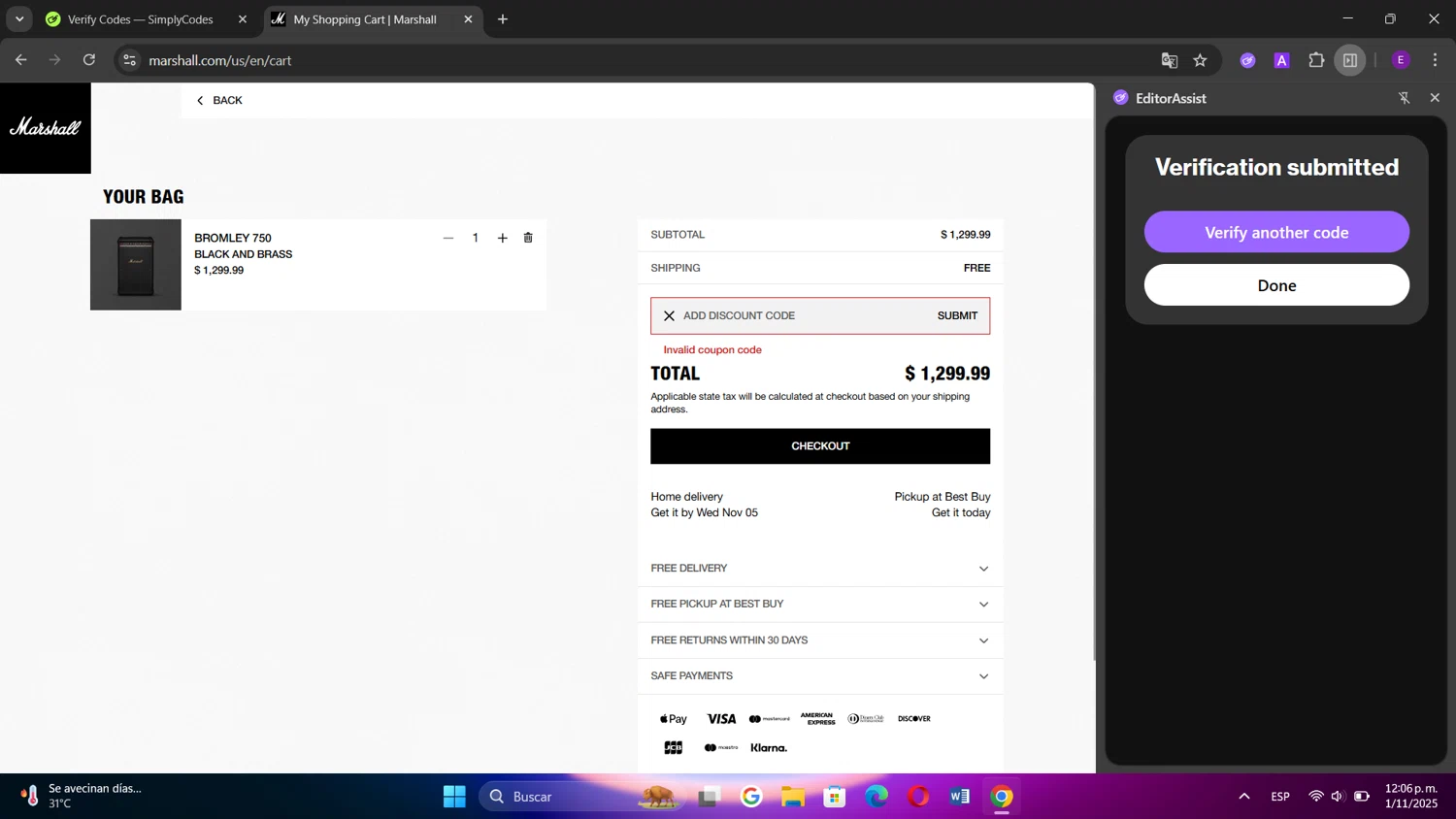Go forward in browser history
1456x819 pixels.
point(55,60)
